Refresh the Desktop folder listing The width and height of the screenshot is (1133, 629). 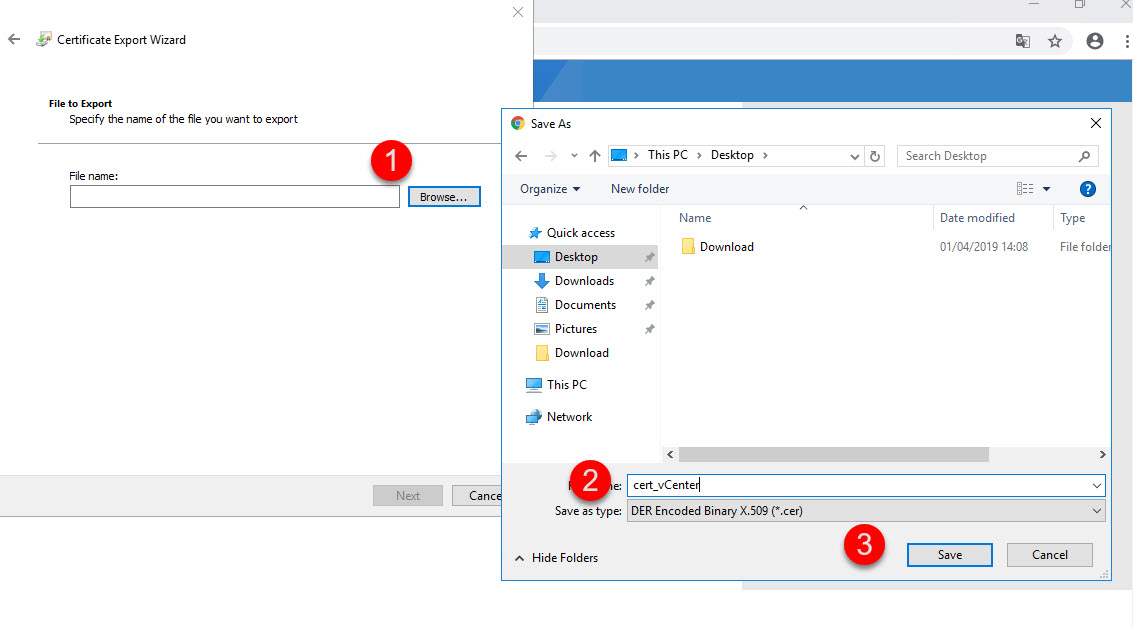click(876, 156)
